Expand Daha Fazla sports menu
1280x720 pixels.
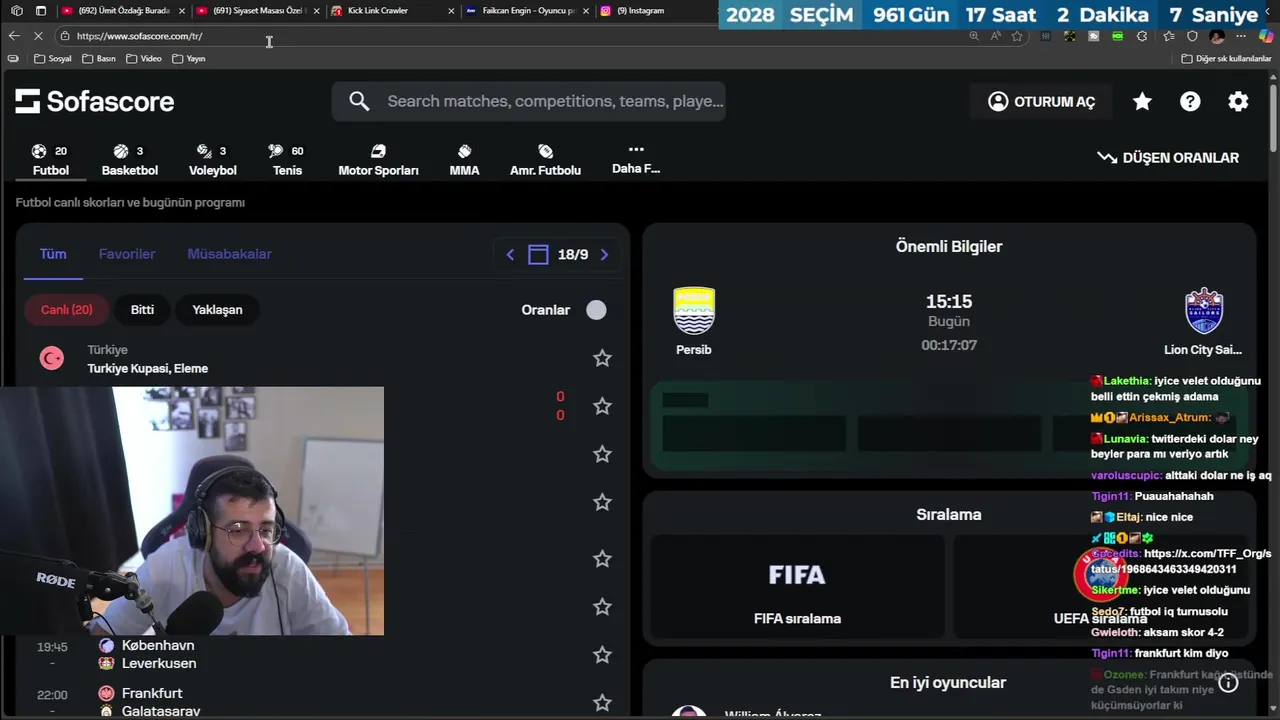click(x=636, y=159)
